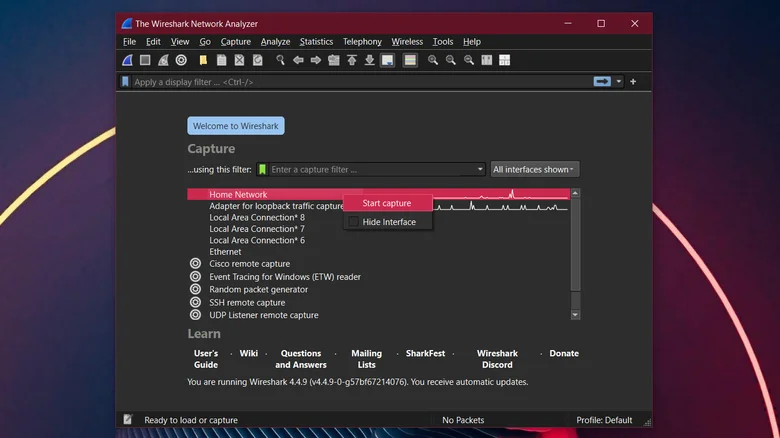Image resolution: width=780 pixels, height=438 pixels.
Task: Open the Telephony menu
Action: 362,42
